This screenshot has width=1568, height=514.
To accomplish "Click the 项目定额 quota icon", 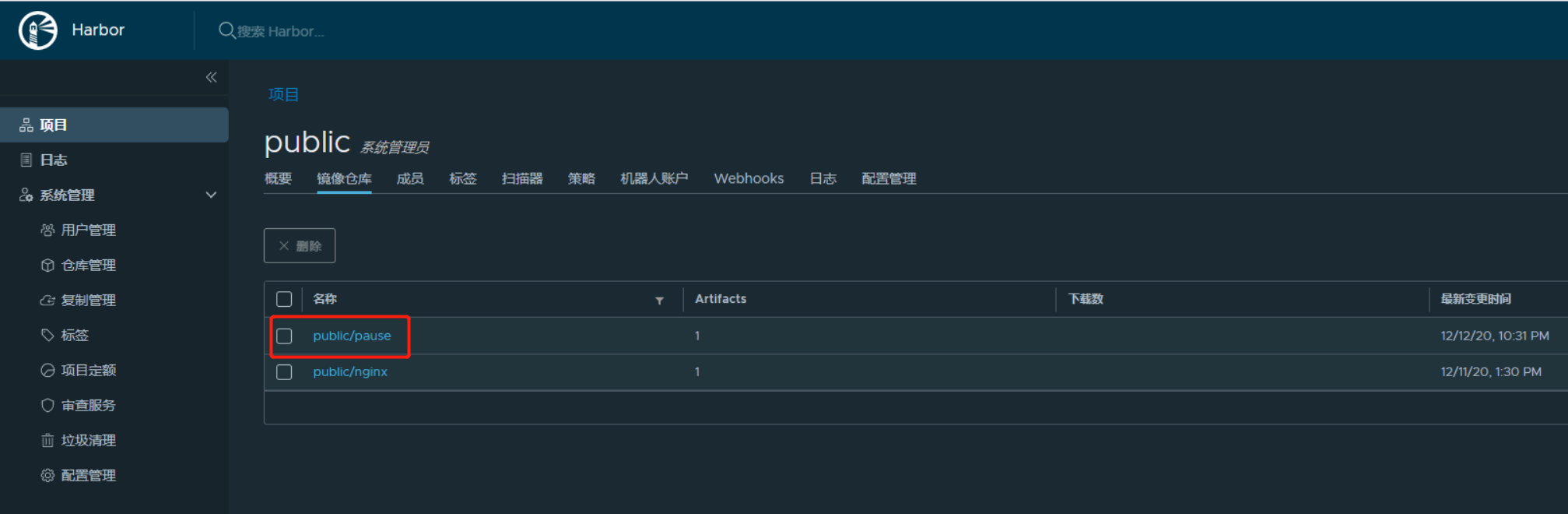I will click(x=47, y=371).
